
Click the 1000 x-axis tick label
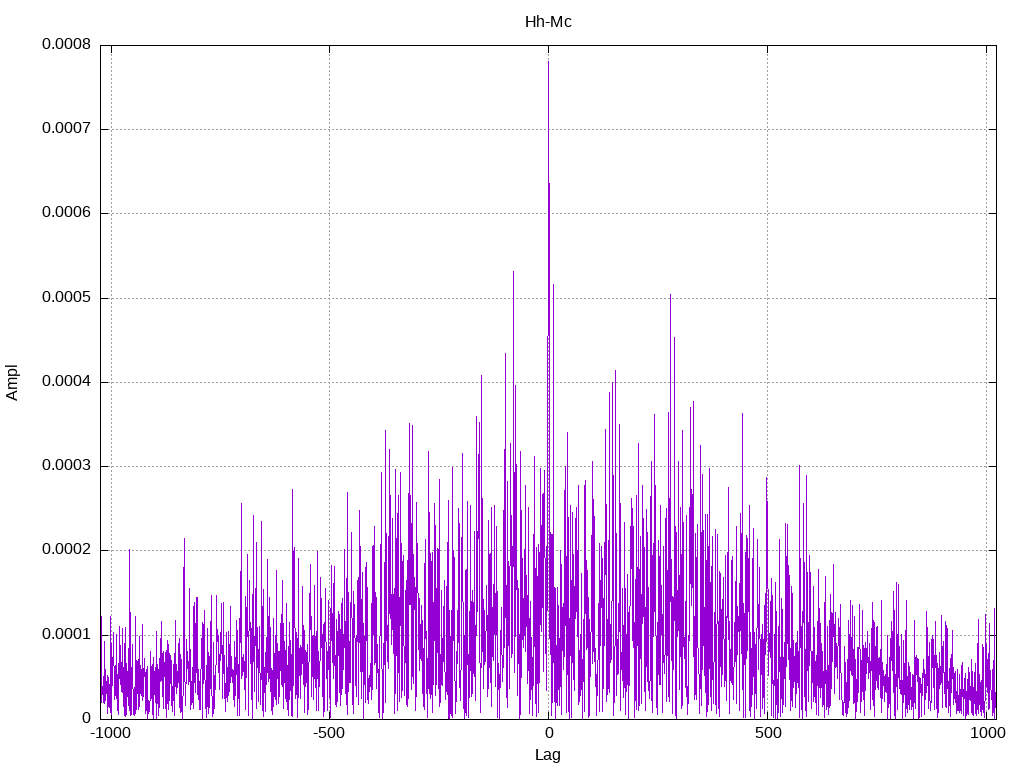click(987, 733)
